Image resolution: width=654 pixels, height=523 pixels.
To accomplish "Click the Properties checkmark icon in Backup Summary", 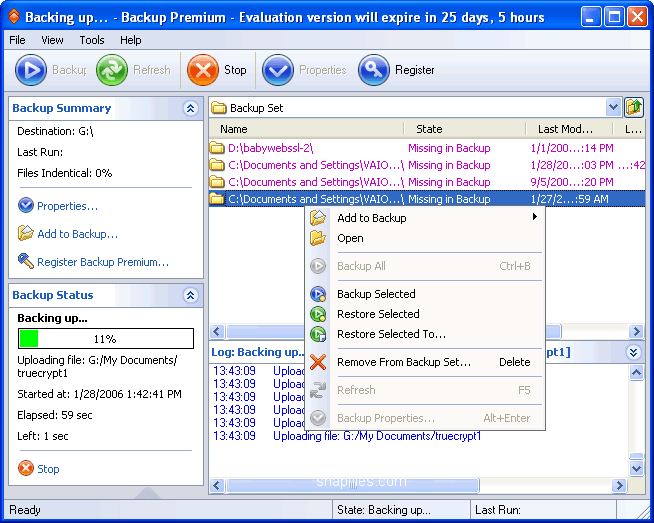I will point(26,205).
